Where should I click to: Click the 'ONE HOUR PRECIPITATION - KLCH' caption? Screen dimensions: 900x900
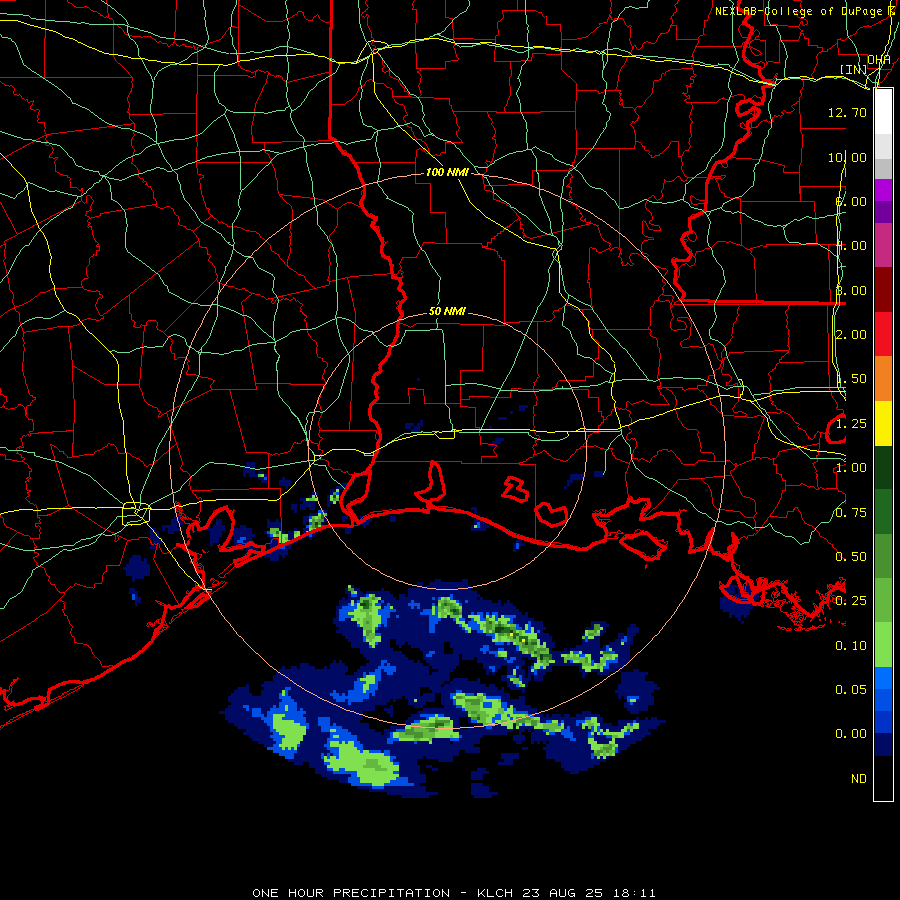tap(385, 893)
